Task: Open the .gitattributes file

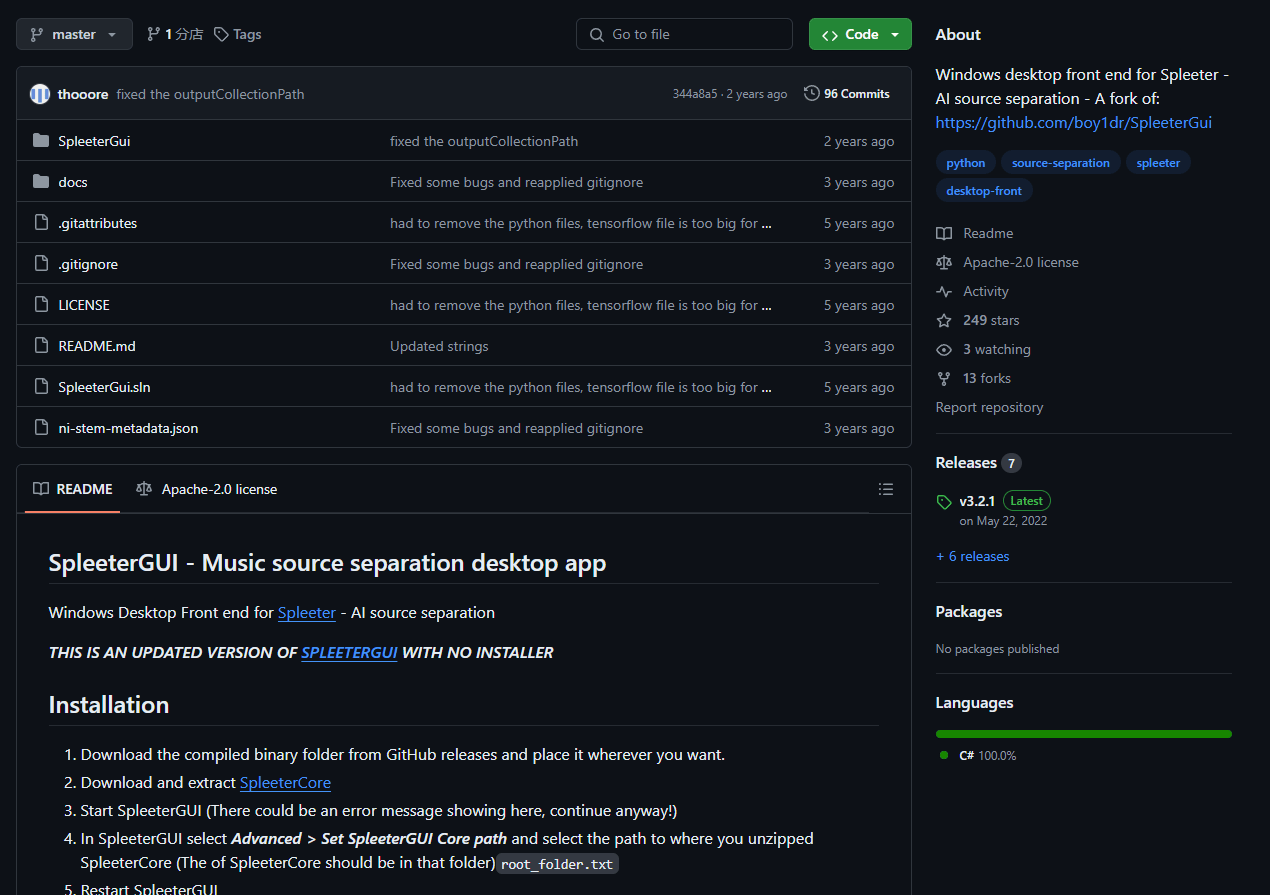Action: coord(98,223)
